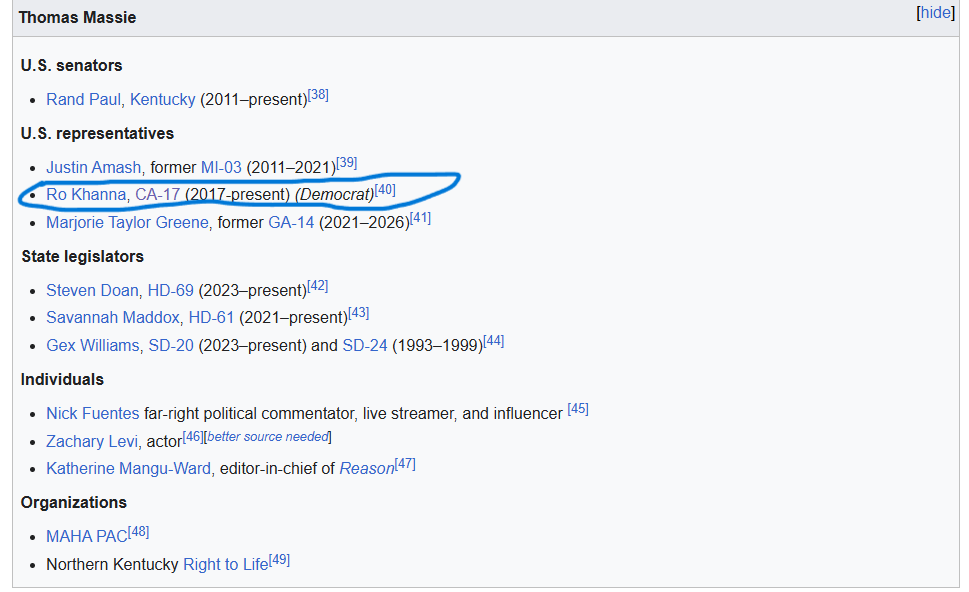Open the MI-03 district link

point(221,167)
